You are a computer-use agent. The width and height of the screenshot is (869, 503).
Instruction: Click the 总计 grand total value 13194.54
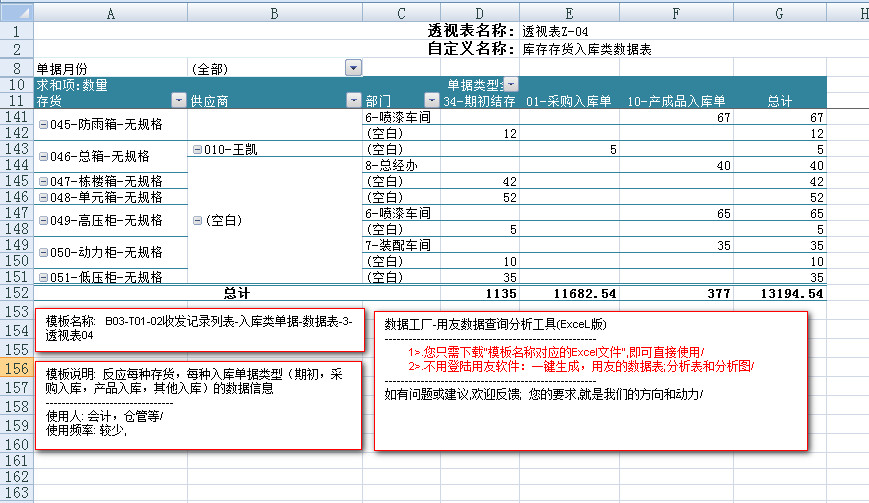[x=779, y=294]
